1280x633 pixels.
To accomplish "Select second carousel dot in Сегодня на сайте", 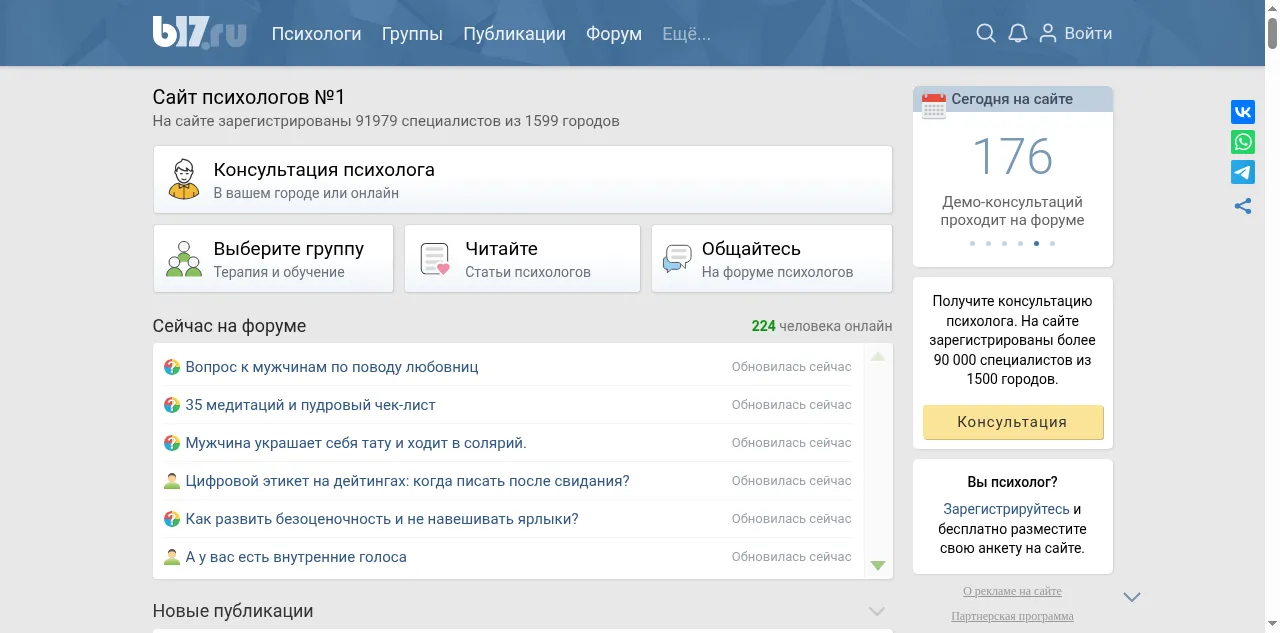I will [988, 243].
